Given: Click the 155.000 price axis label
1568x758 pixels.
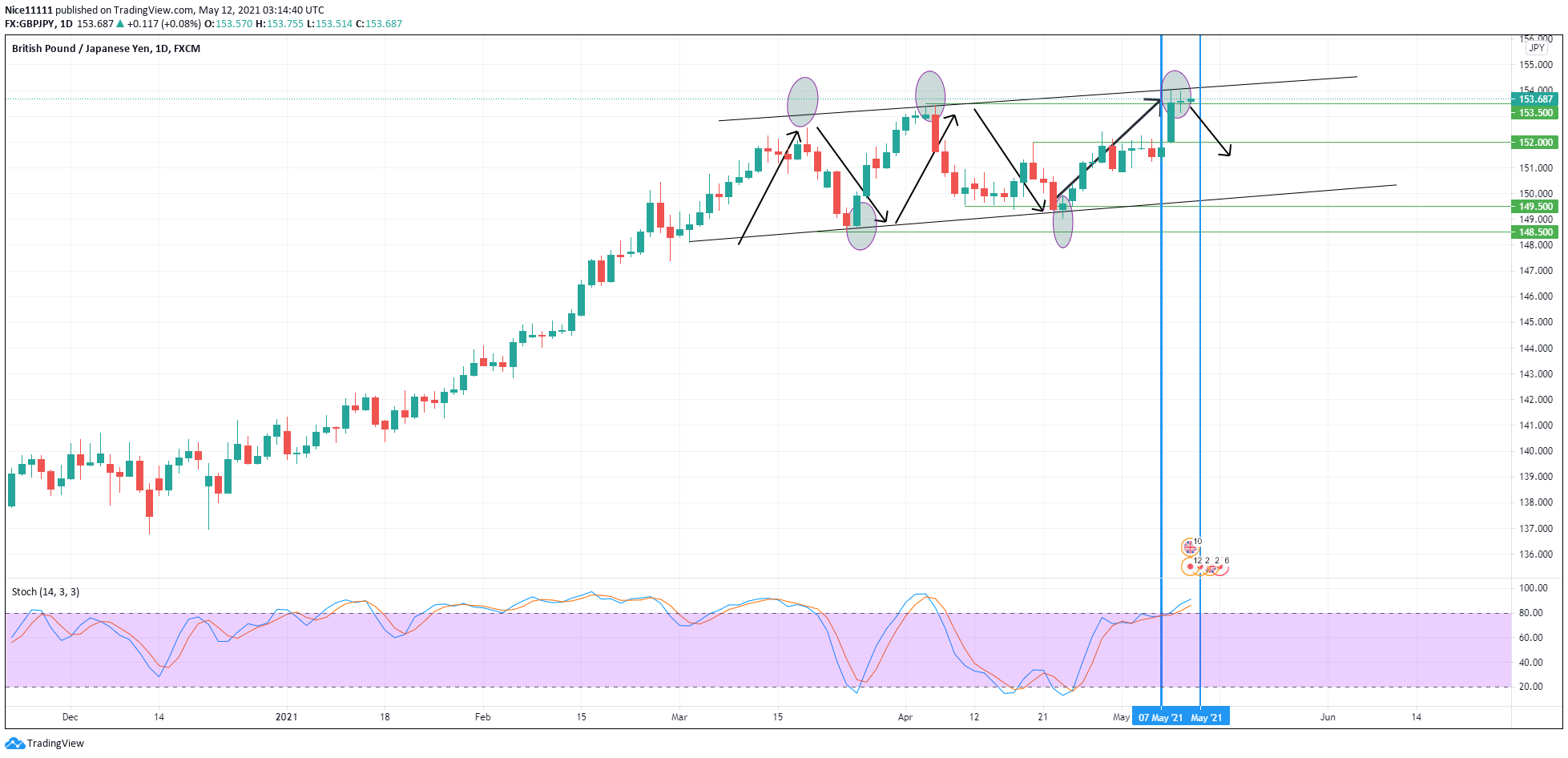Looking at the screenshot, I should coord(1536,65).
